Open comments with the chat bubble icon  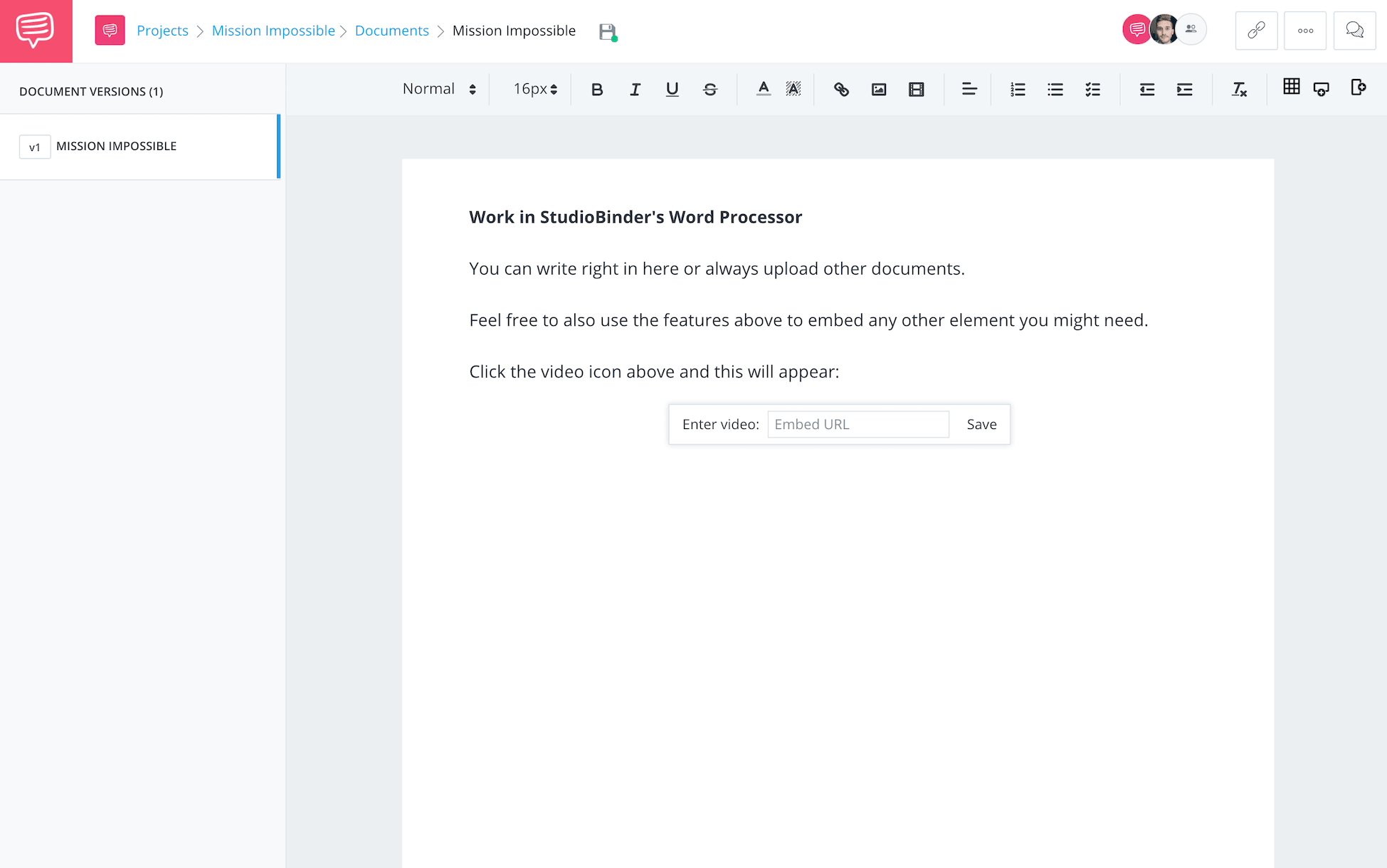click(x=1354, y=31)
